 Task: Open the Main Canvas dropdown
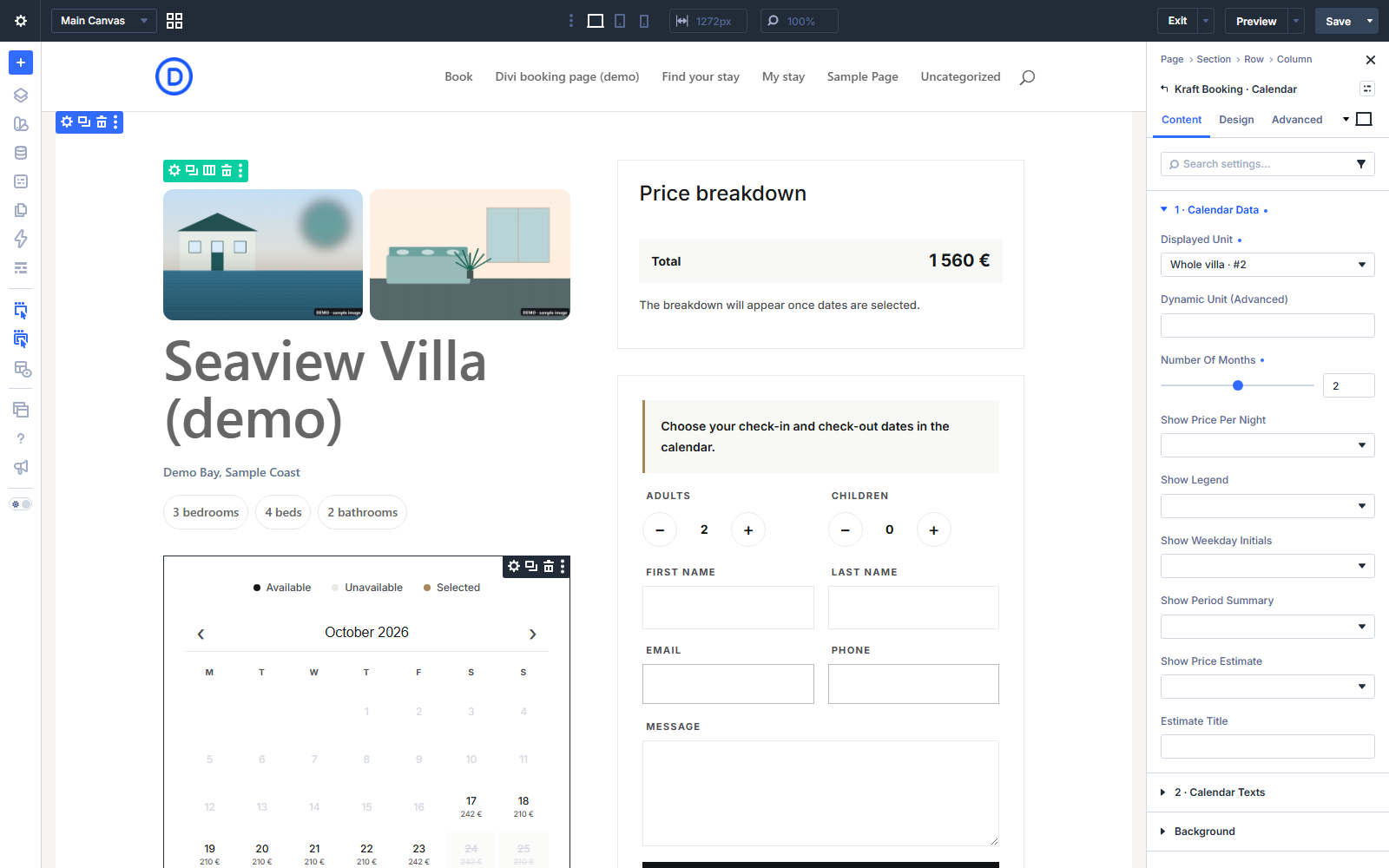(104, 21)
